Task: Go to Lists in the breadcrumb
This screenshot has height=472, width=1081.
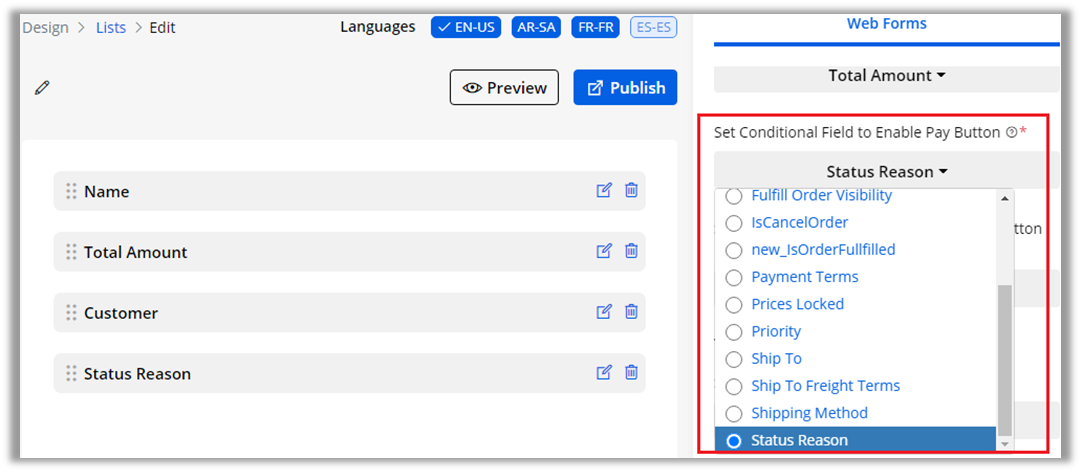Action: [x=111, y=27]
